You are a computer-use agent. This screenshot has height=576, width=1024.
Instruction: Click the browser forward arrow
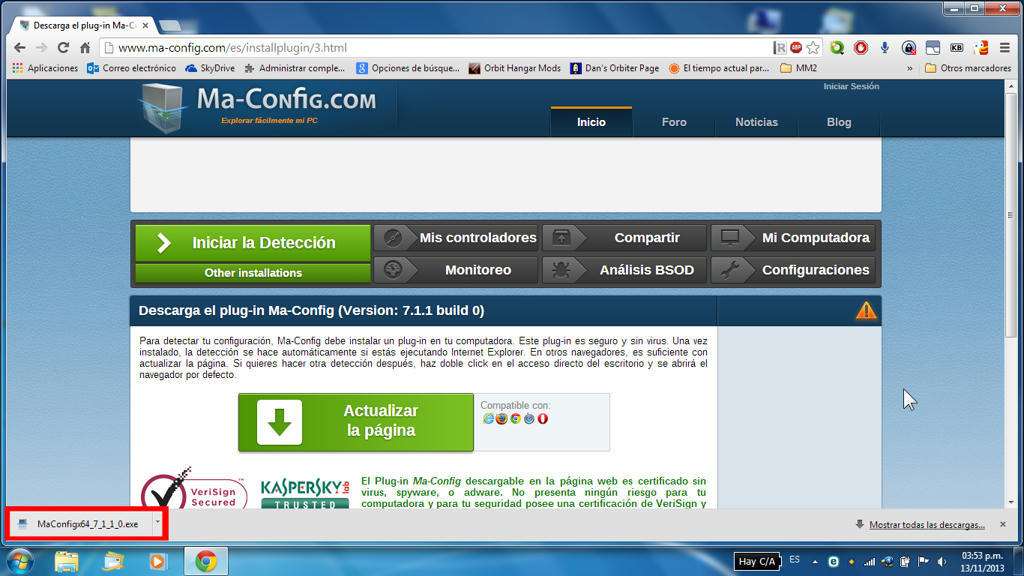click(x=41, y=48)
